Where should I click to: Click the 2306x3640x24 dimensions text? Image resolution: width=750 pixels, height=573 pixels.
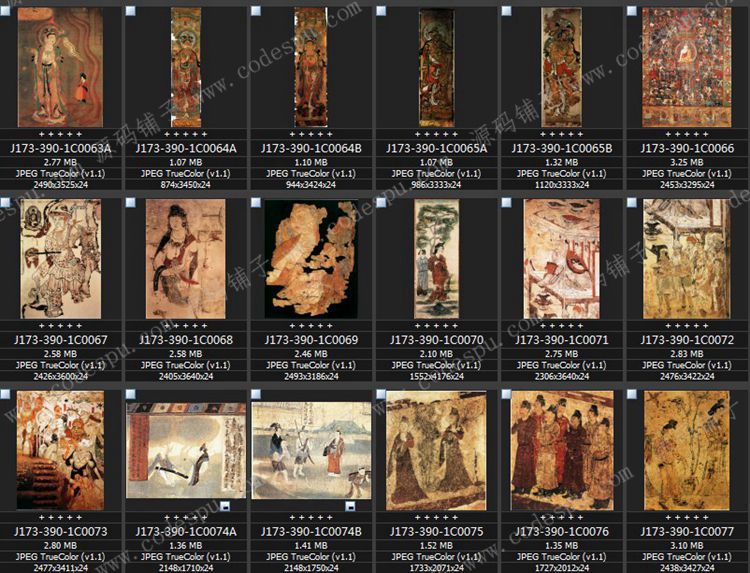562,376
